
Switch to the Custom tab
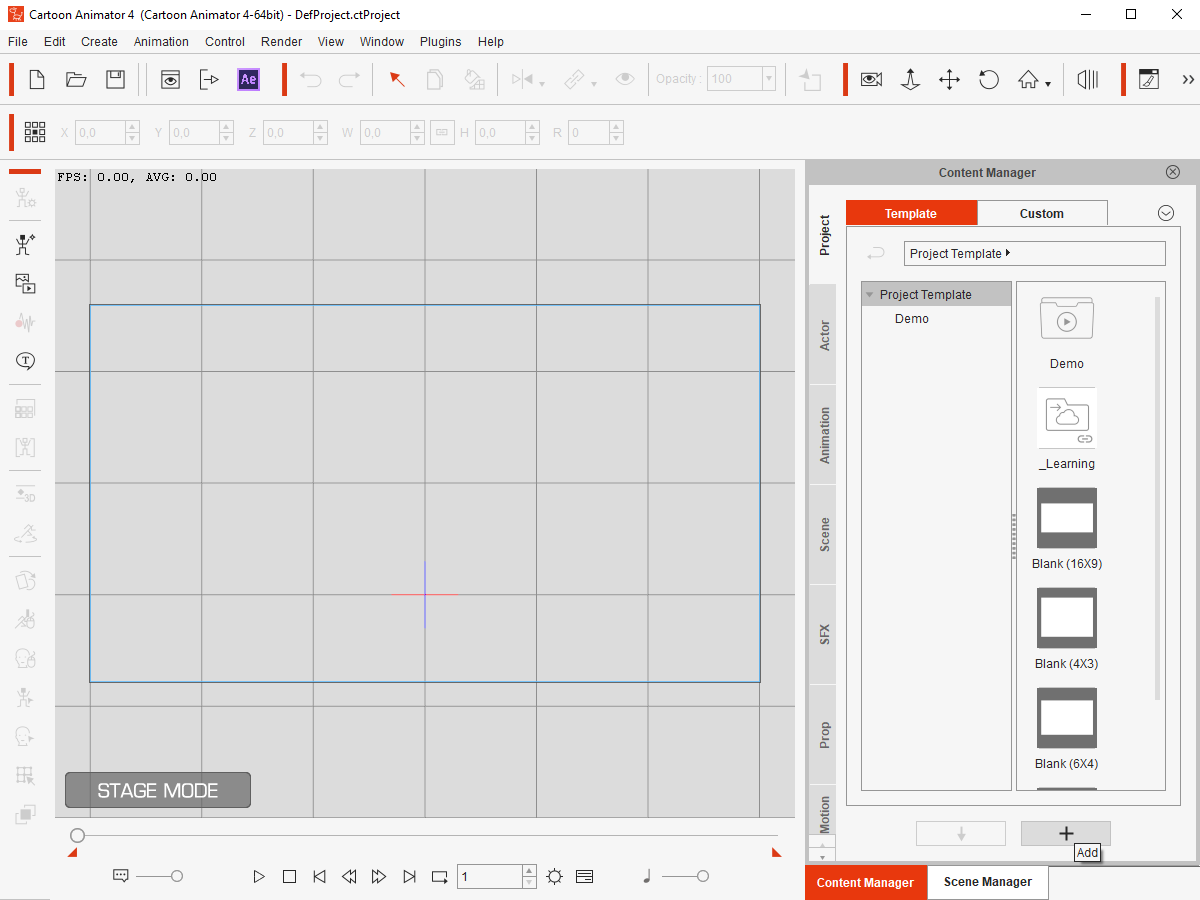click(x=1041, y=214)
